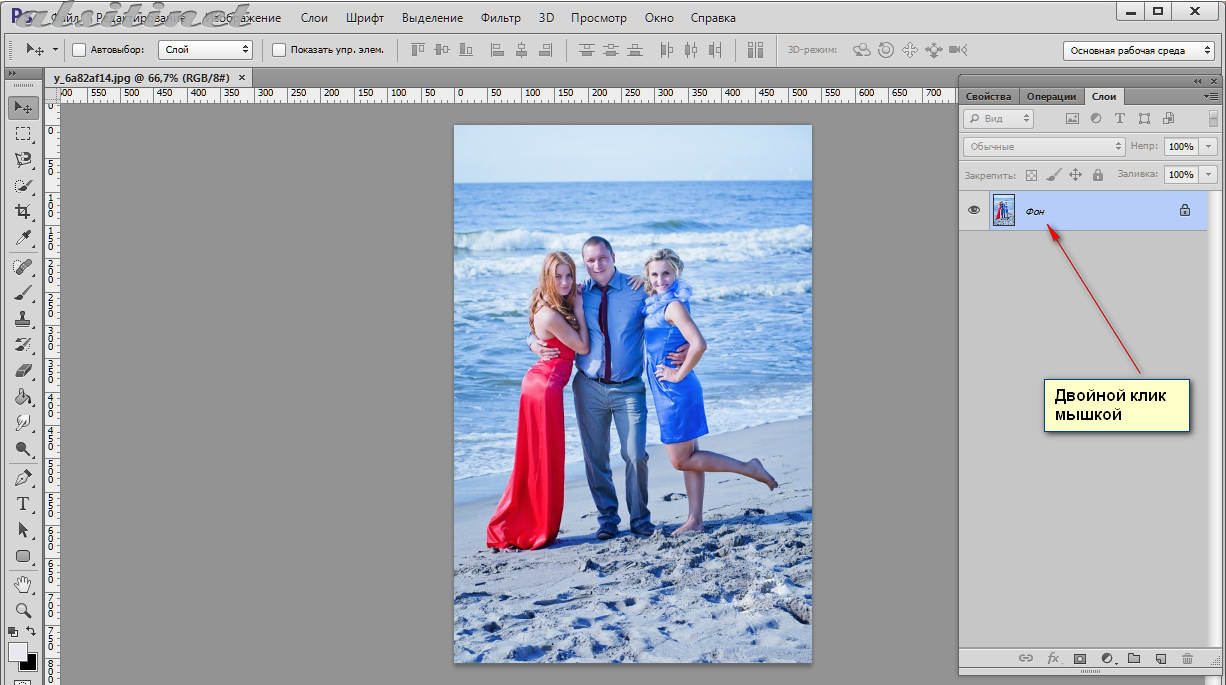
Task: Enable the Автовыбор checkbox
Action: click(x=79, y=49)
